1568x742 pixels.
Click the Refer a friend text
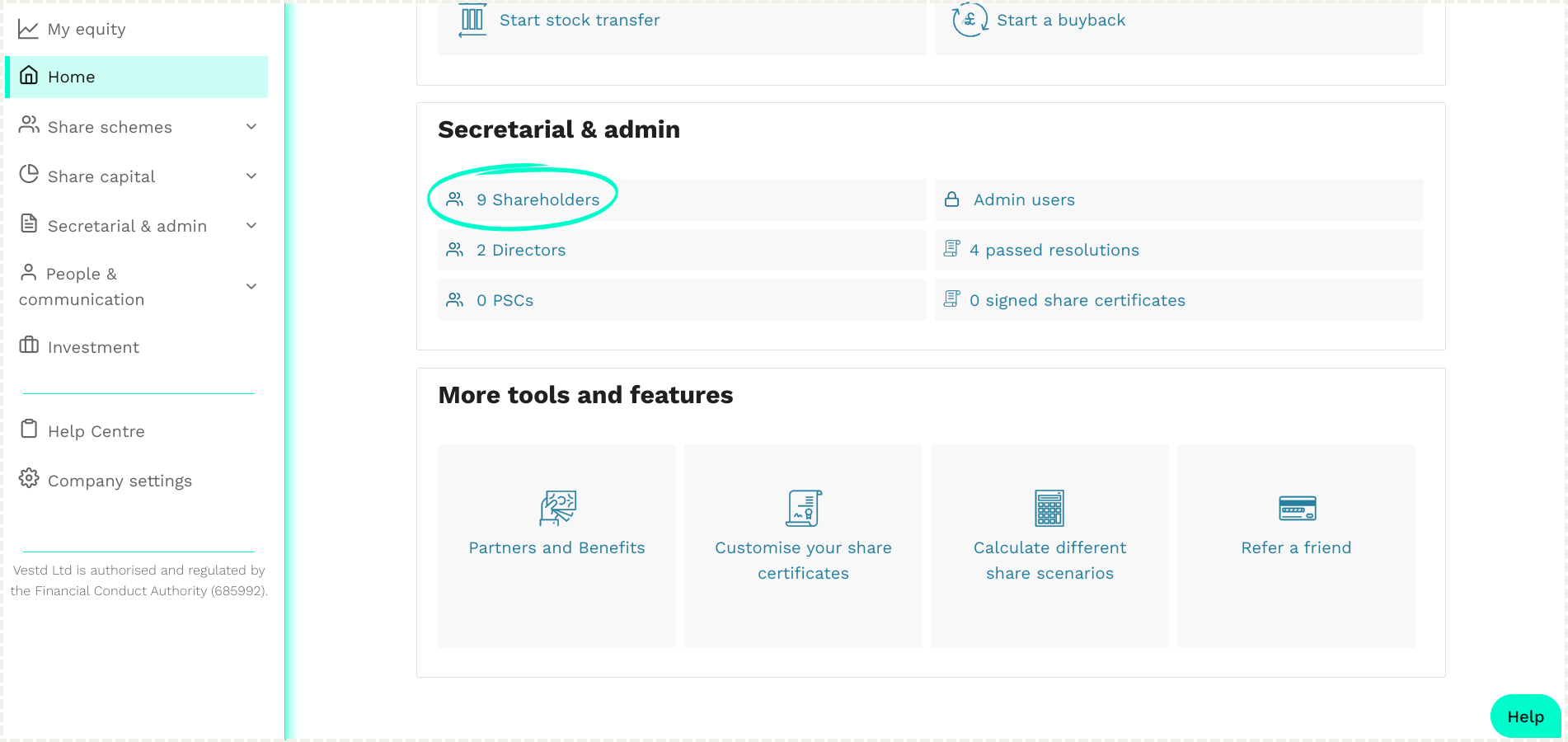click(1297, 547)
